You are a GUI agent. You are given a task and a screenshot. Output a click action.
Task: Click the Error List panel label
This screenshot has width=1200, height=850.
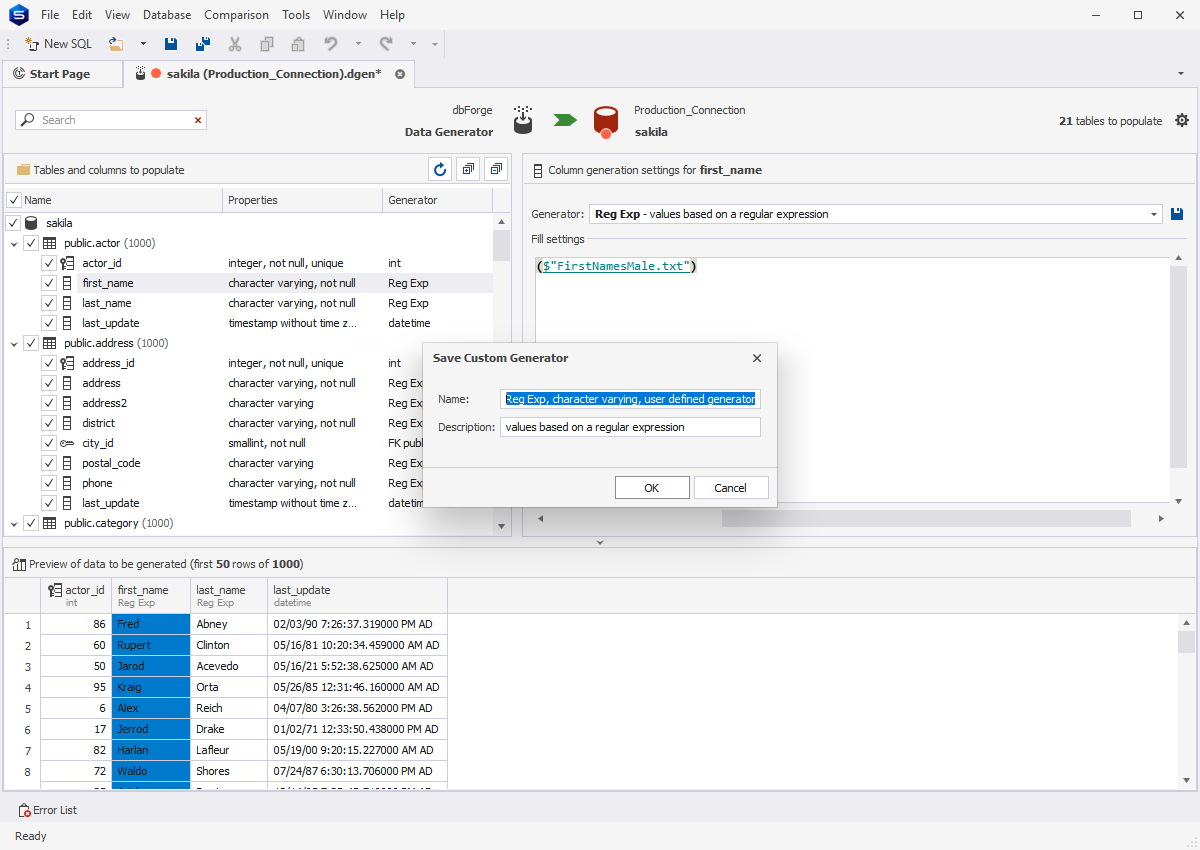55,810
